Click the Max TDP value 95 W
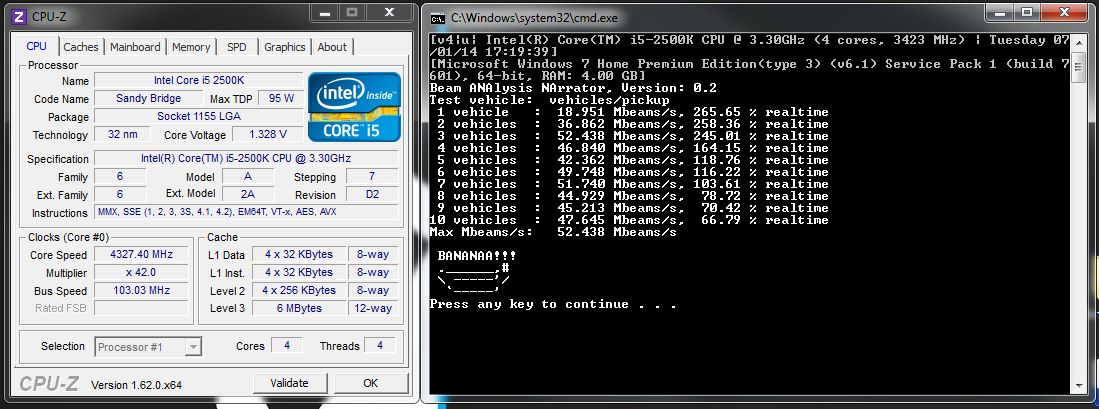This screenshot has width=1099, height=409. pyautogui.click(x=280, y=98)
